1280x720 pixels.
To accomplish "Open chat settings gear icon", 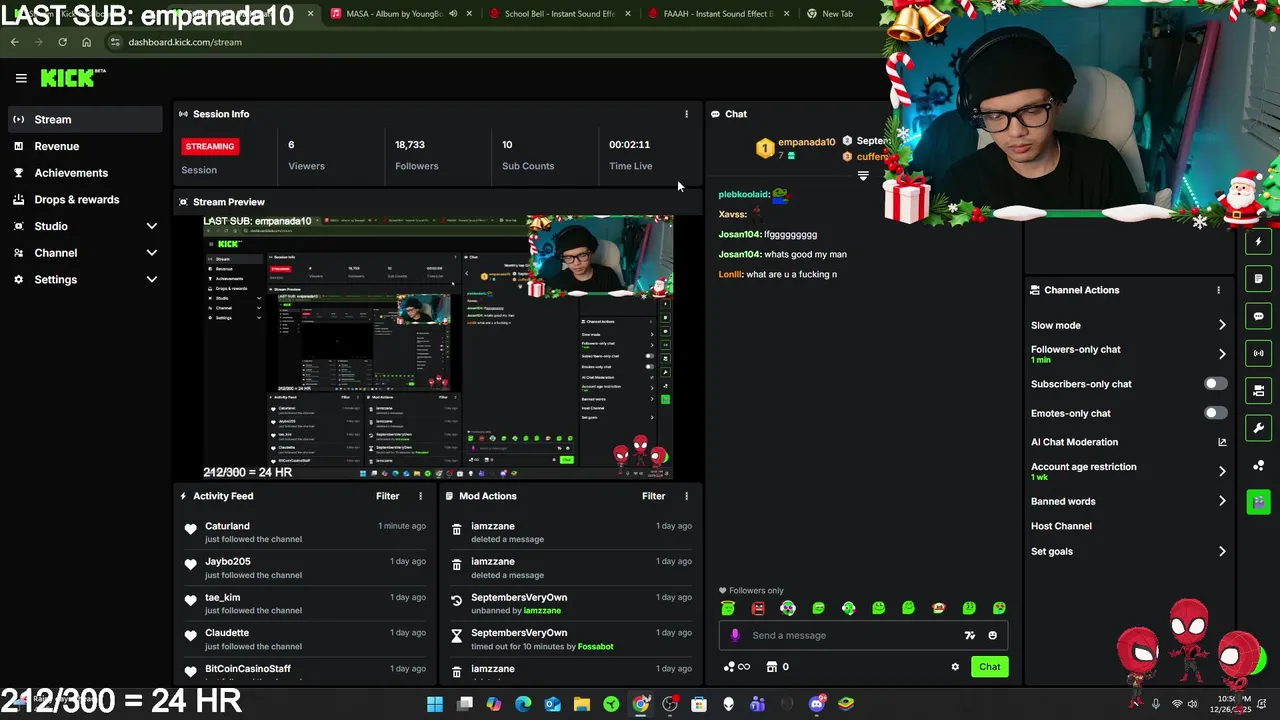I will tap(955, 667).
